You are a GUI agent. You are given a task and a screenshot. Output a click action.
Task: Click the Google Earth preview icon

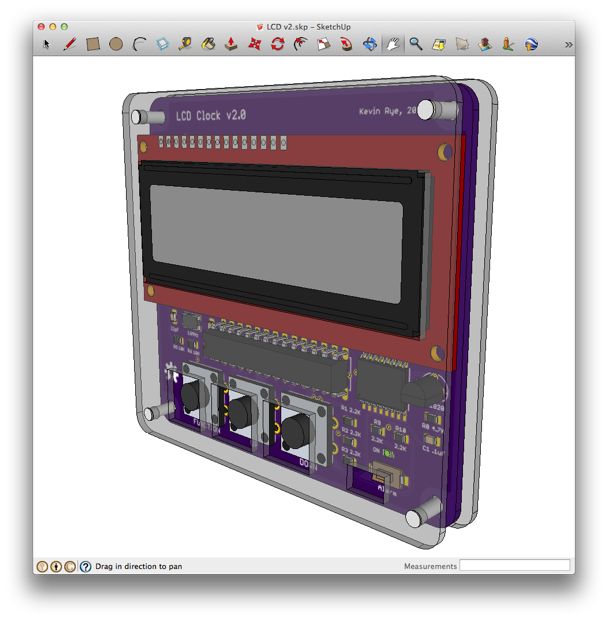[x=531, y=44]
